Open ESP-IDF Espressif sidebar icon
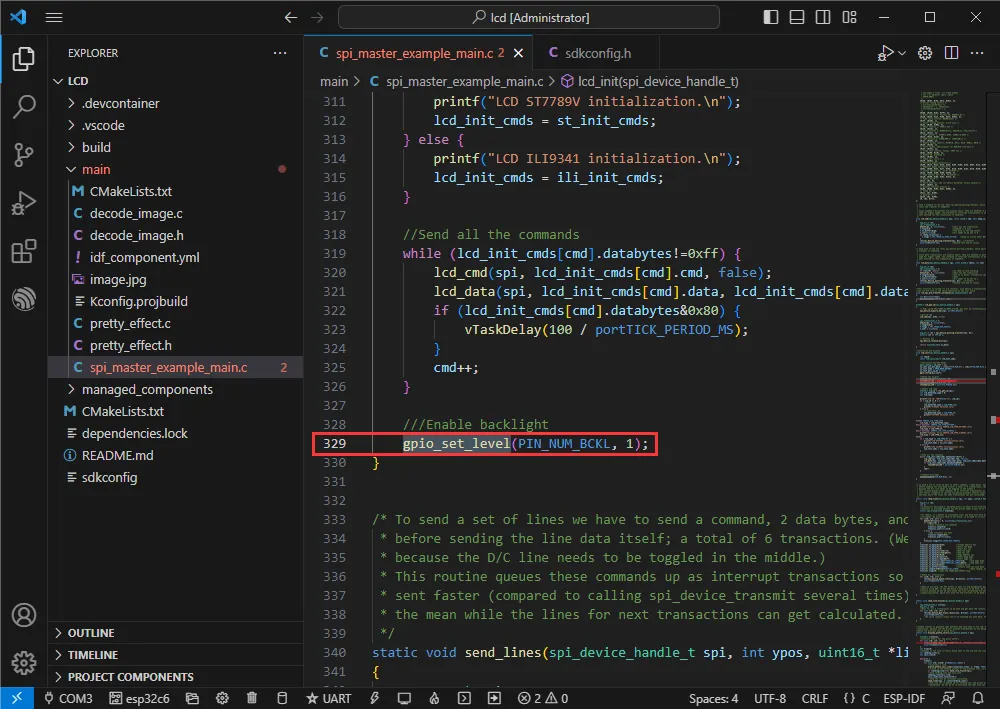Image resolution: width=1000 pixels, height=709 pixels. (x=24, y=299)
